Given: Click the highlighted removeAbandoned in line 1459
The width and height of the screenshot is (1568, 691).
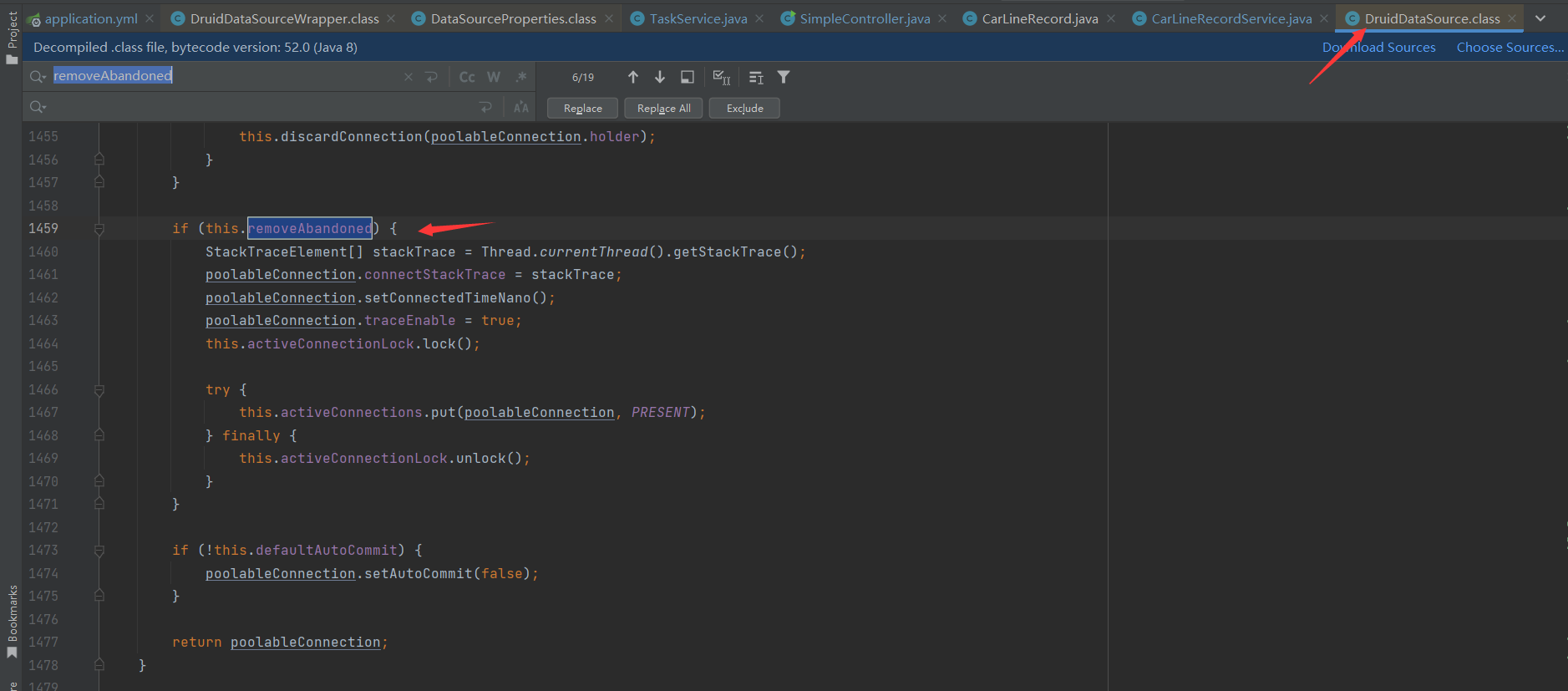Looking at the screenshot, I should [310, 228].
